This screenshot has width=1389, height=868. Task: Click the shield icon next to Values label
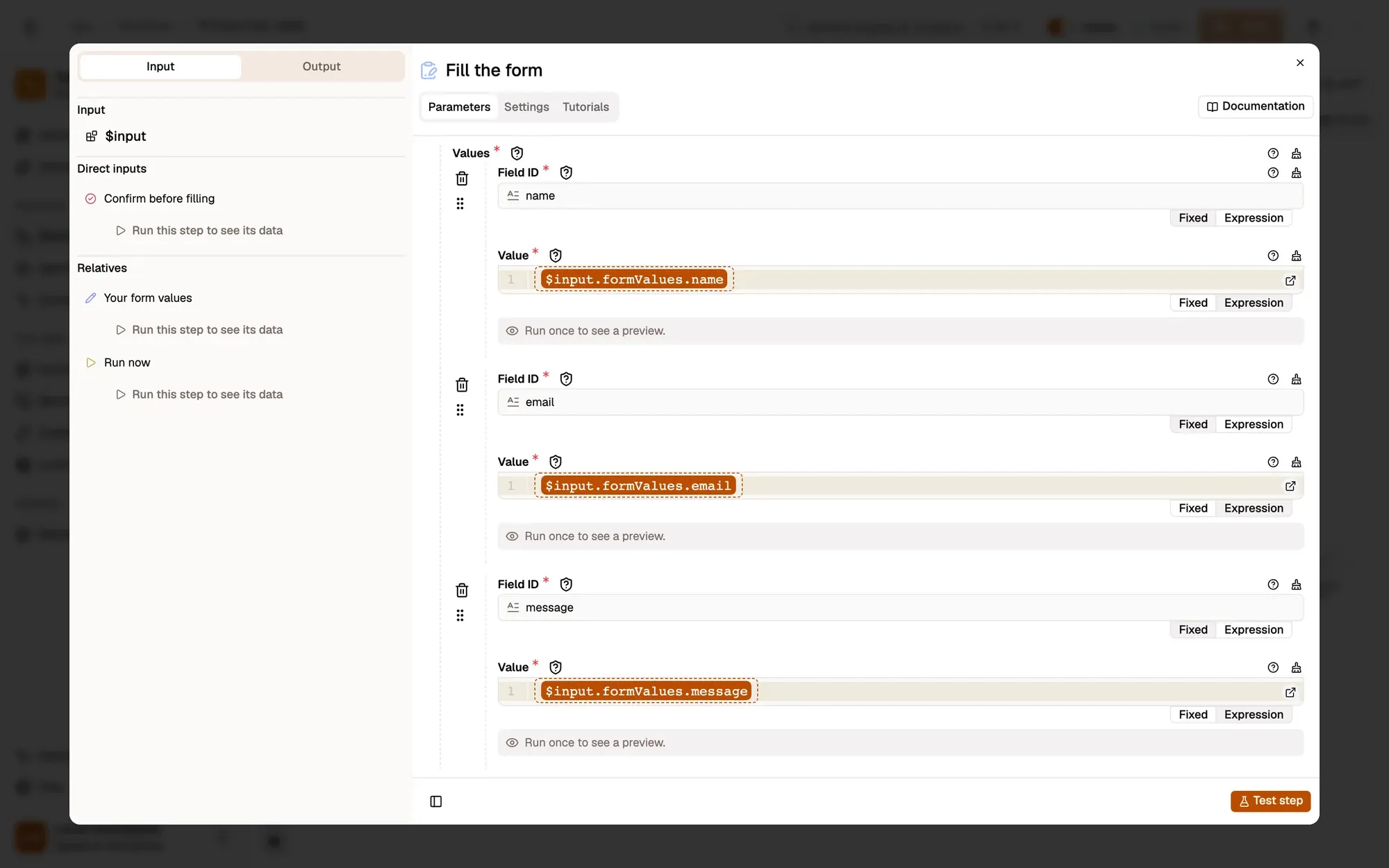coord(517,153)
